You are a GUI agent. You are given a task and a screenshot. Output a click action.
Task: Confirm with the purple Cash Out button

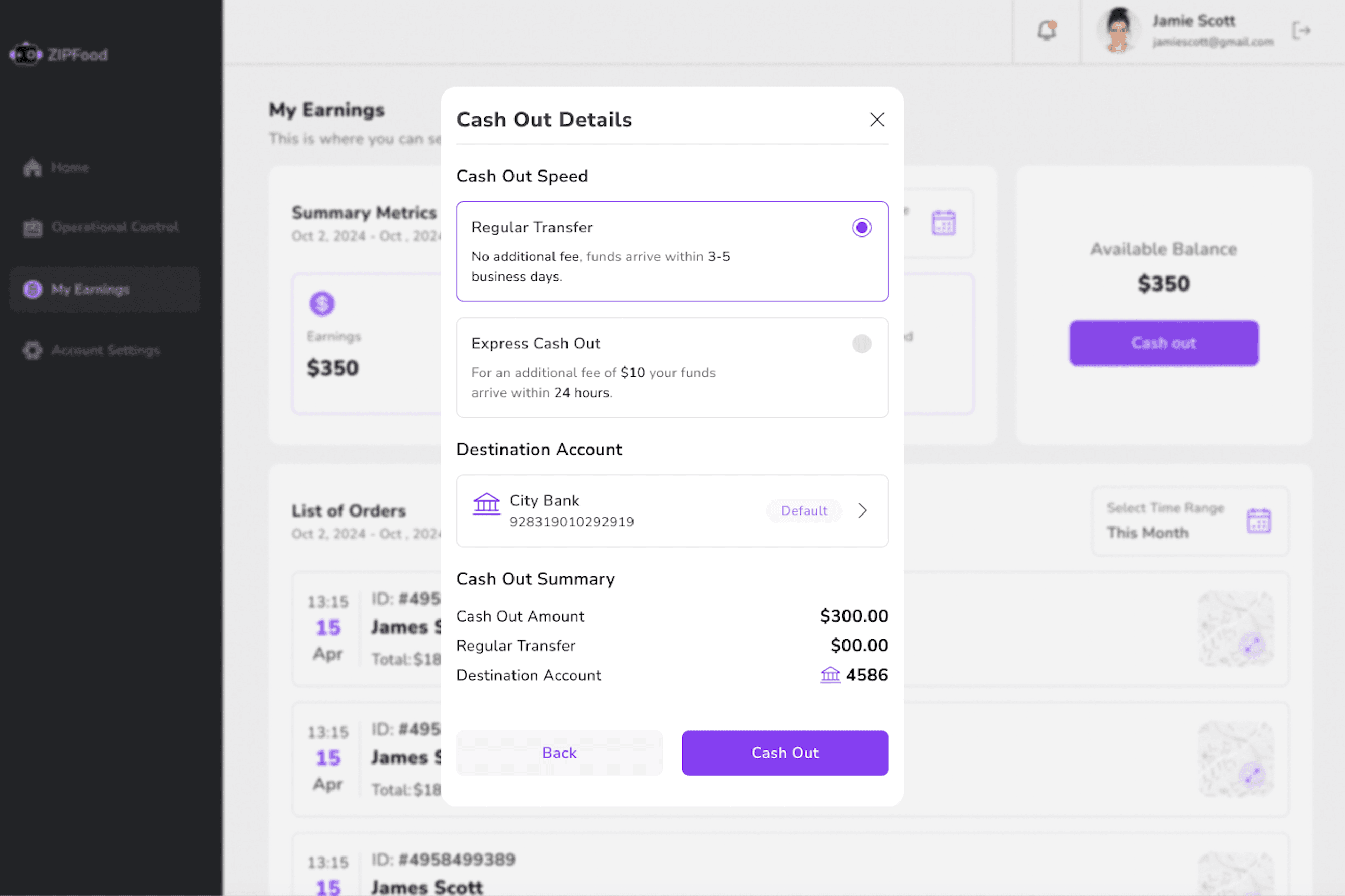tap(784, 753)
